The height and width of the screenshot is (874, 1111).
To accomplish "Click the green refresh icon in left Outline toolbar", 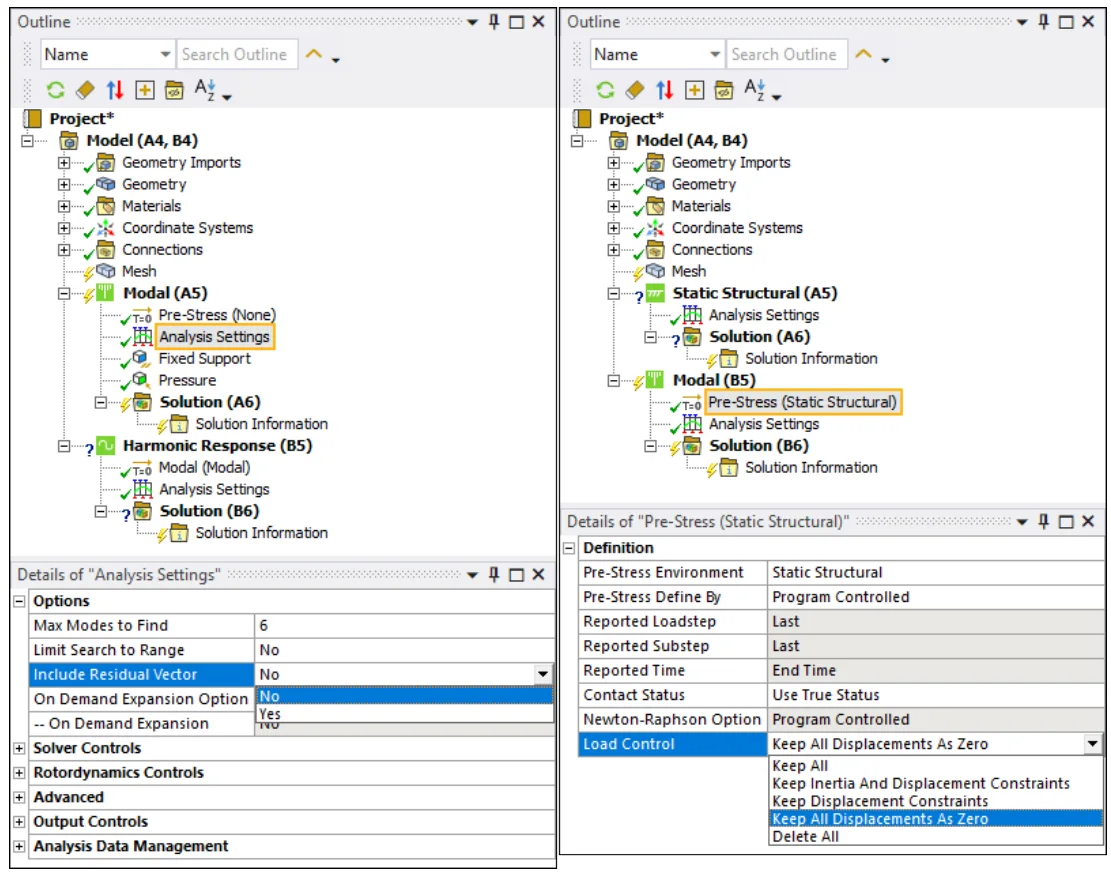I will (x=56, y=90).
